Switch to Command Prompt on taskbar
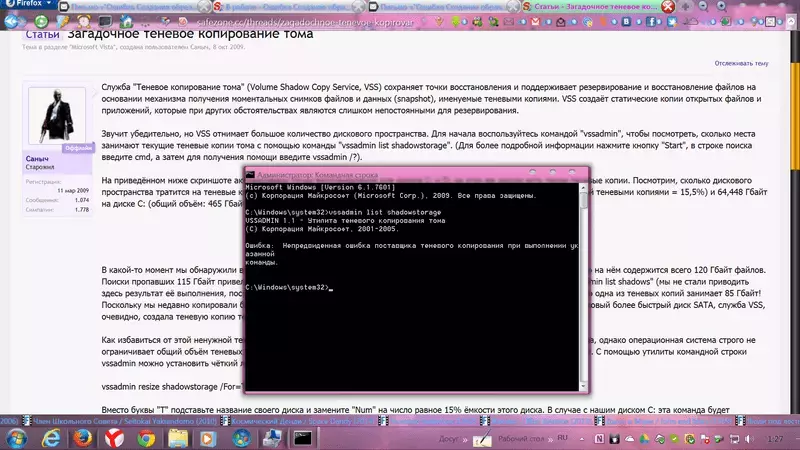Image resolution: width=800 pixels, height=450 pixels. tap(303, 438)
